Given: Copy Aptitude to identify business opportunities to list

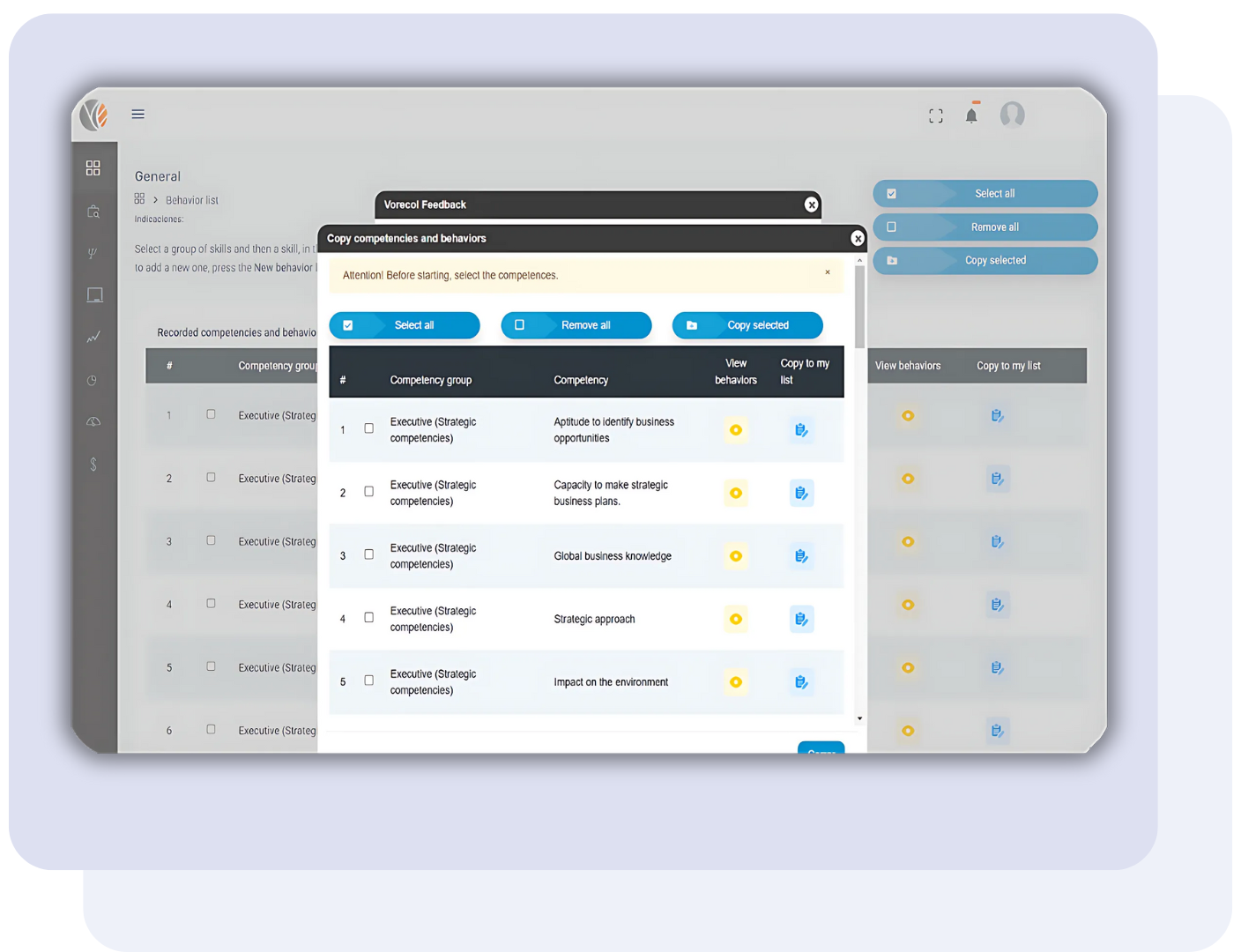Looking at the screenshot, I should point(801,430).
